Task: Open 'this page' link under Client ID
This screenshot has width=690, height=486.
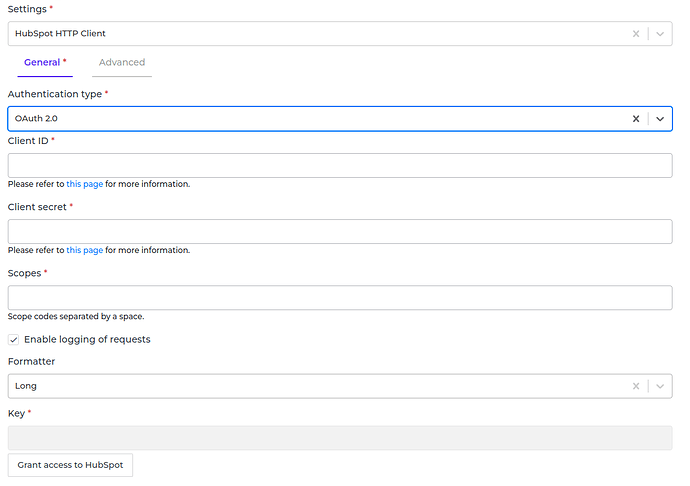Action: click(x=84, y=184)
